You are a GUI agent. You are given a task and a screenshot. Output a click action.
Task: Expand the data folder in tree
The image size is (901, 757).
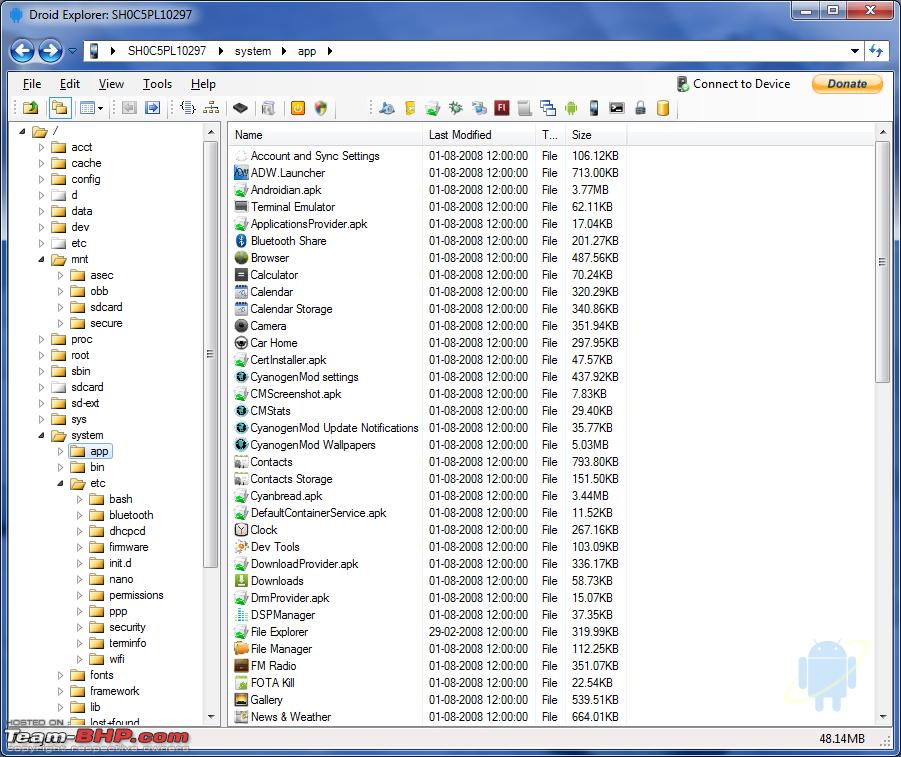click(x=41, y=212)
